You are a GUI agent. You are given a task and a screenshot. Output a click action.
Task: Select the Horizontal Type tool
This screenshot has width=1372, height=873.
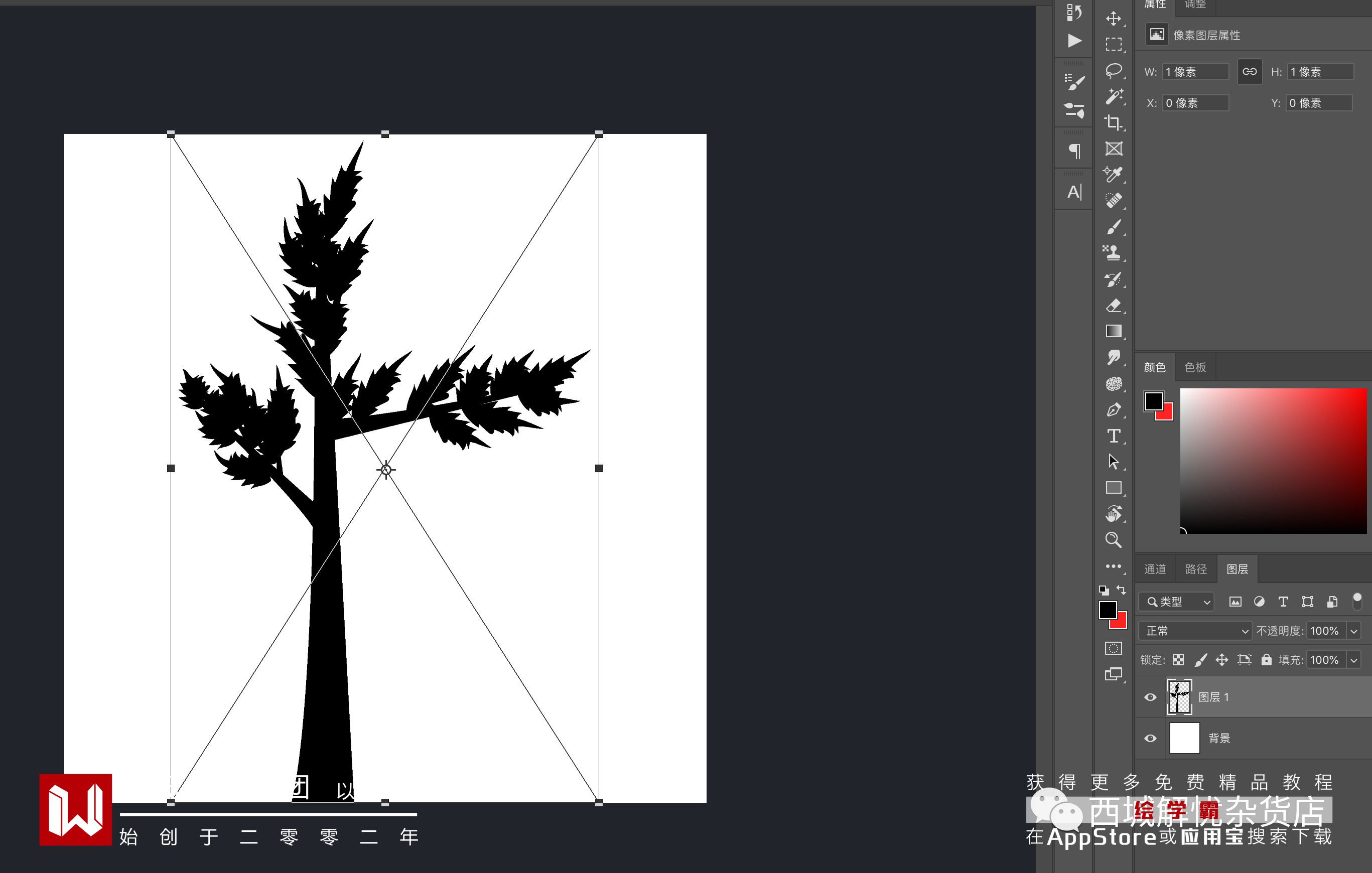1114,436
